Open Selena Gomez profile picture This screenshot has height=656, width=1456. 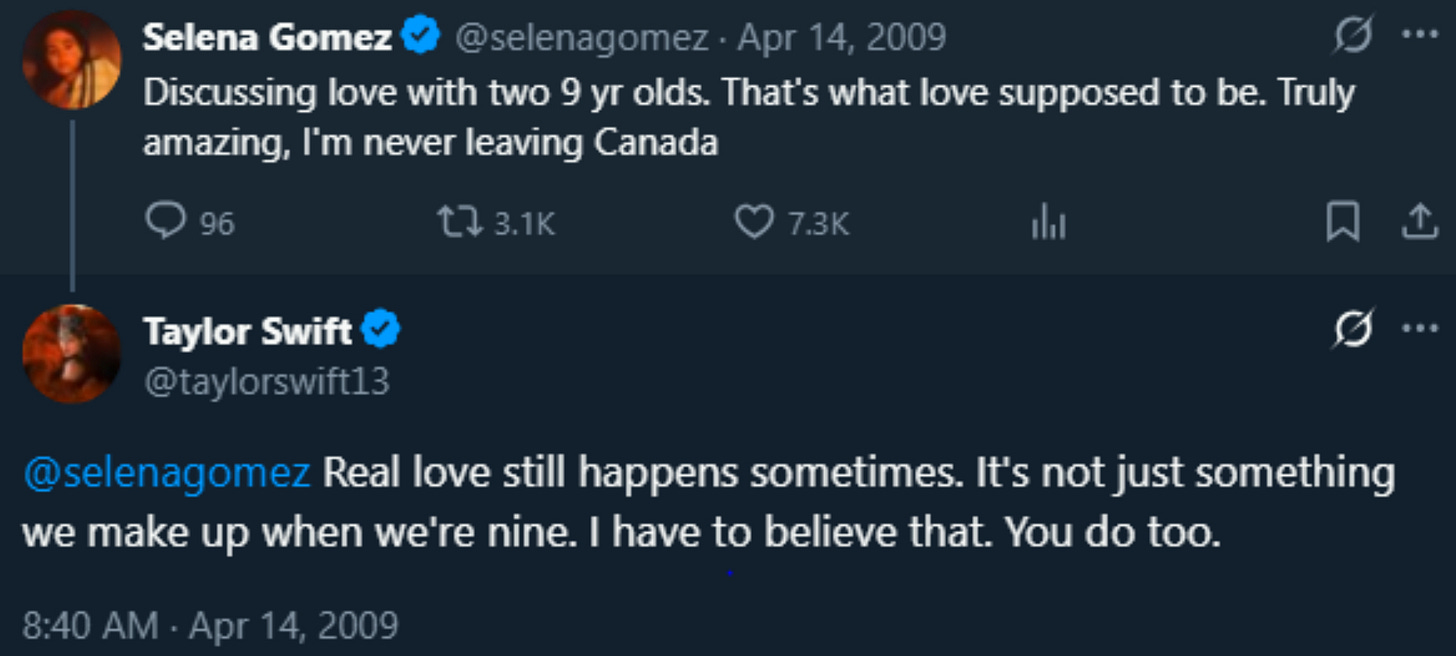click(71, 60)
